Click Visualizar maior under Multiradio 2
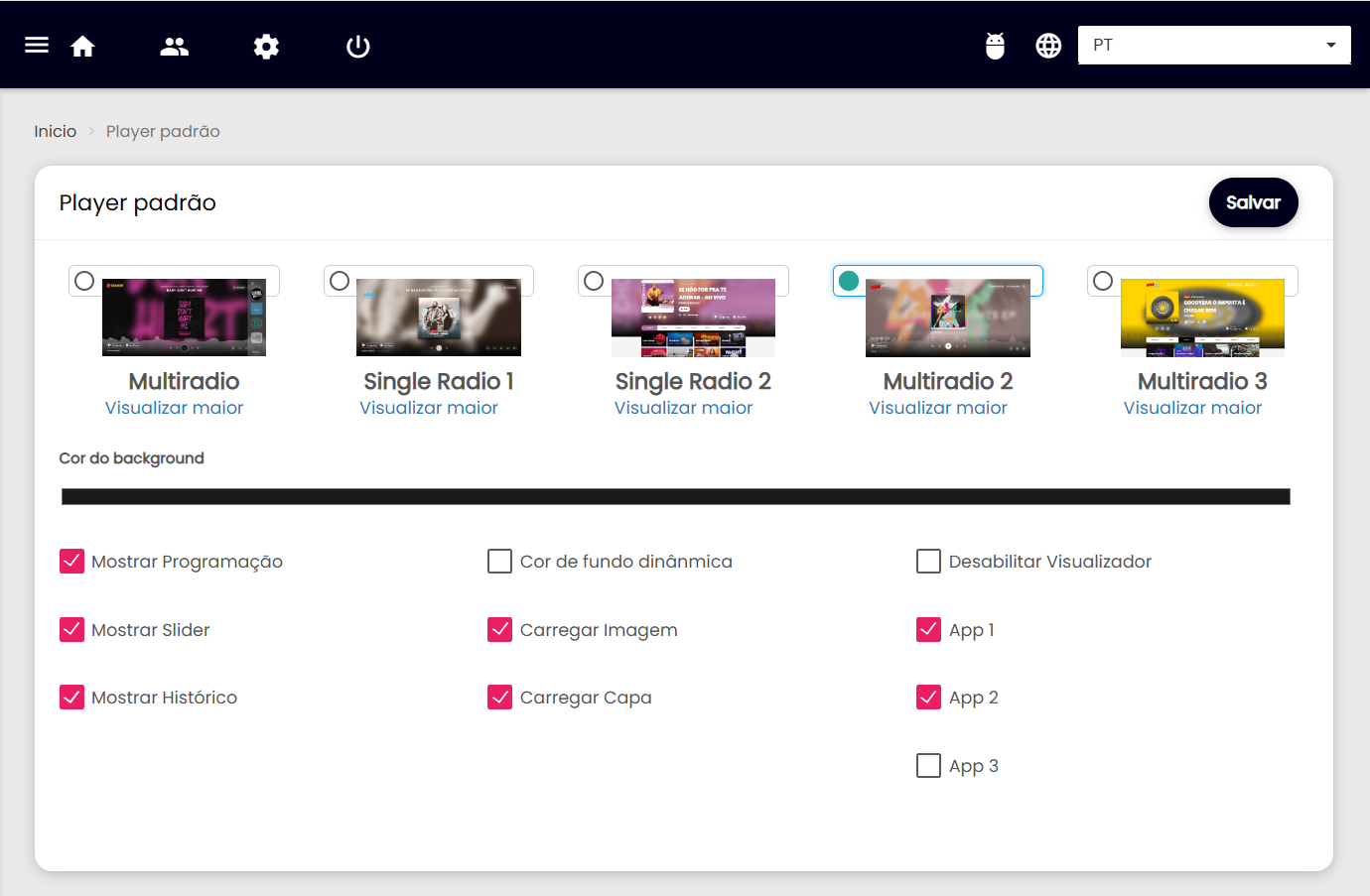The image size is (1370, 896). click(937, 408)
